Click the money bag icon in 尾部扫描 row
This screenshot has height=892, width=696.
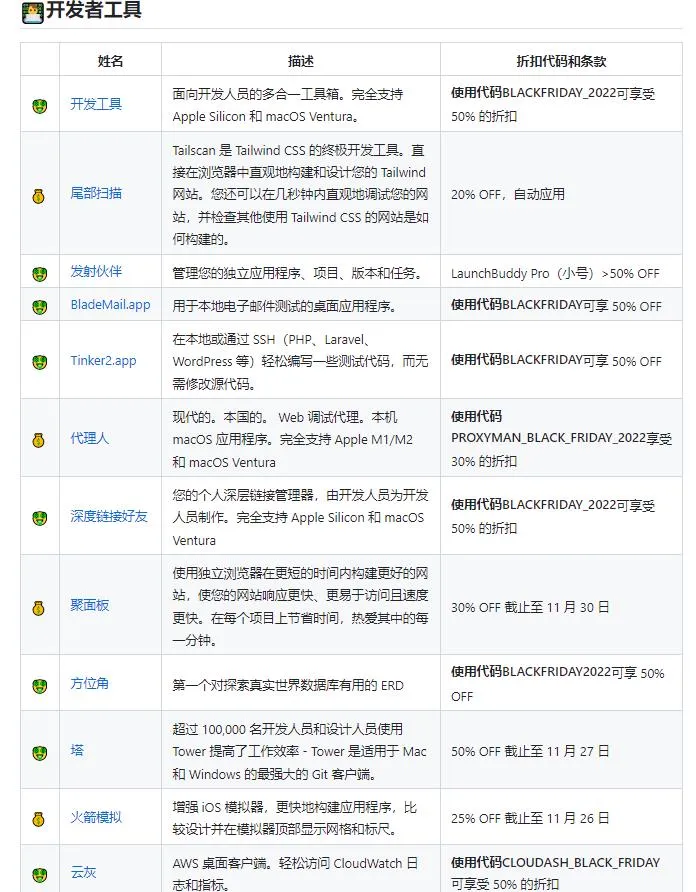tap(38, 196)
